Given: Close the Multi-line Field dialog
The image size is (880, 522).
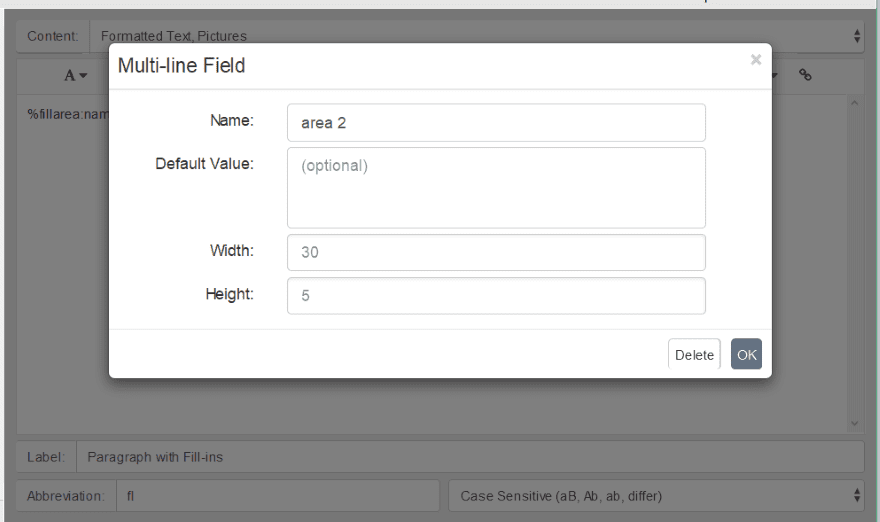Looking at the screenshot, I should coord(756,60).
